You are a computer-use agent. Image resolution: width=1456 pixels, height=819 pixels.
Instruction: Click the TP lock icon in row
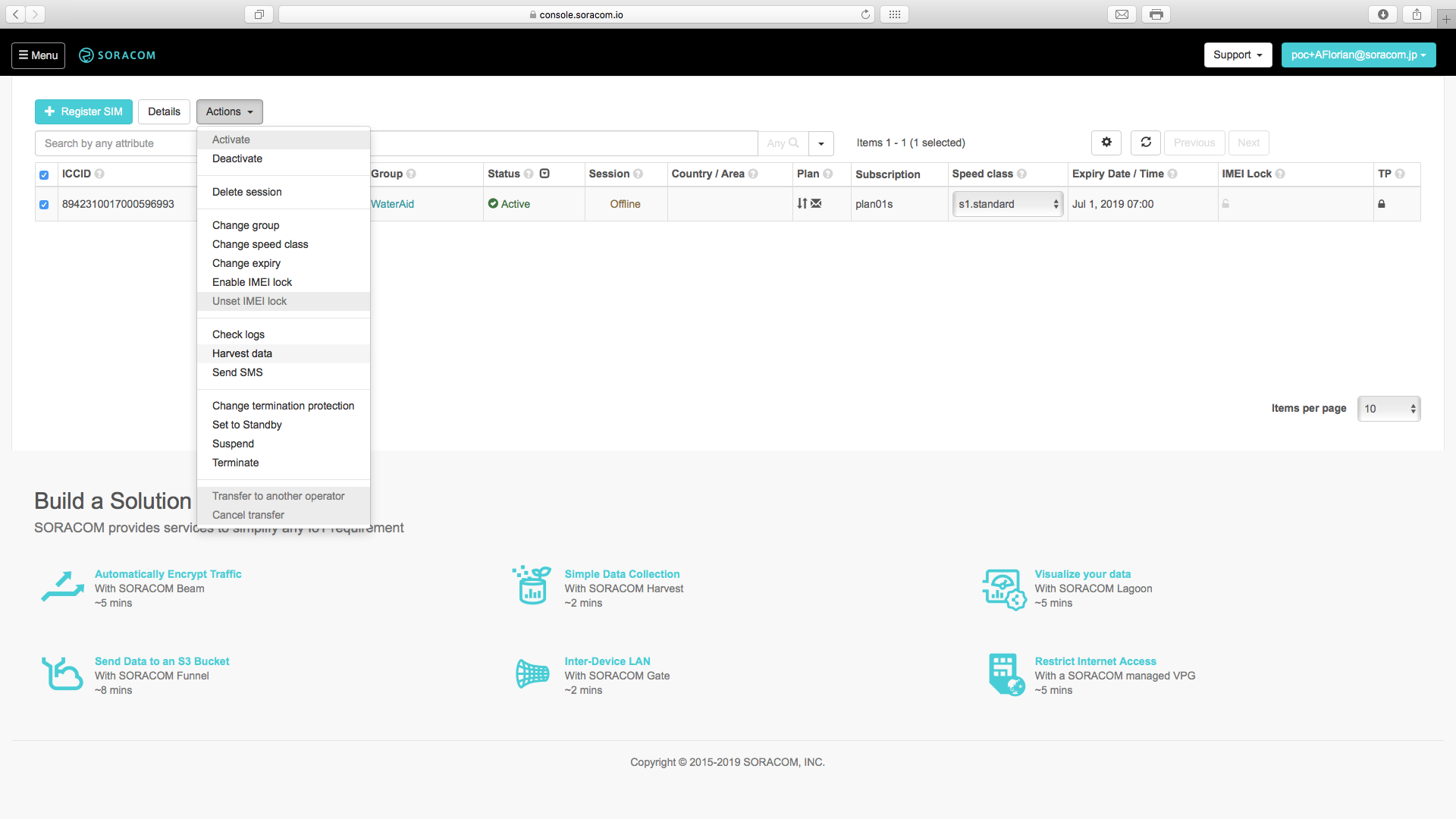point(1381,204)
